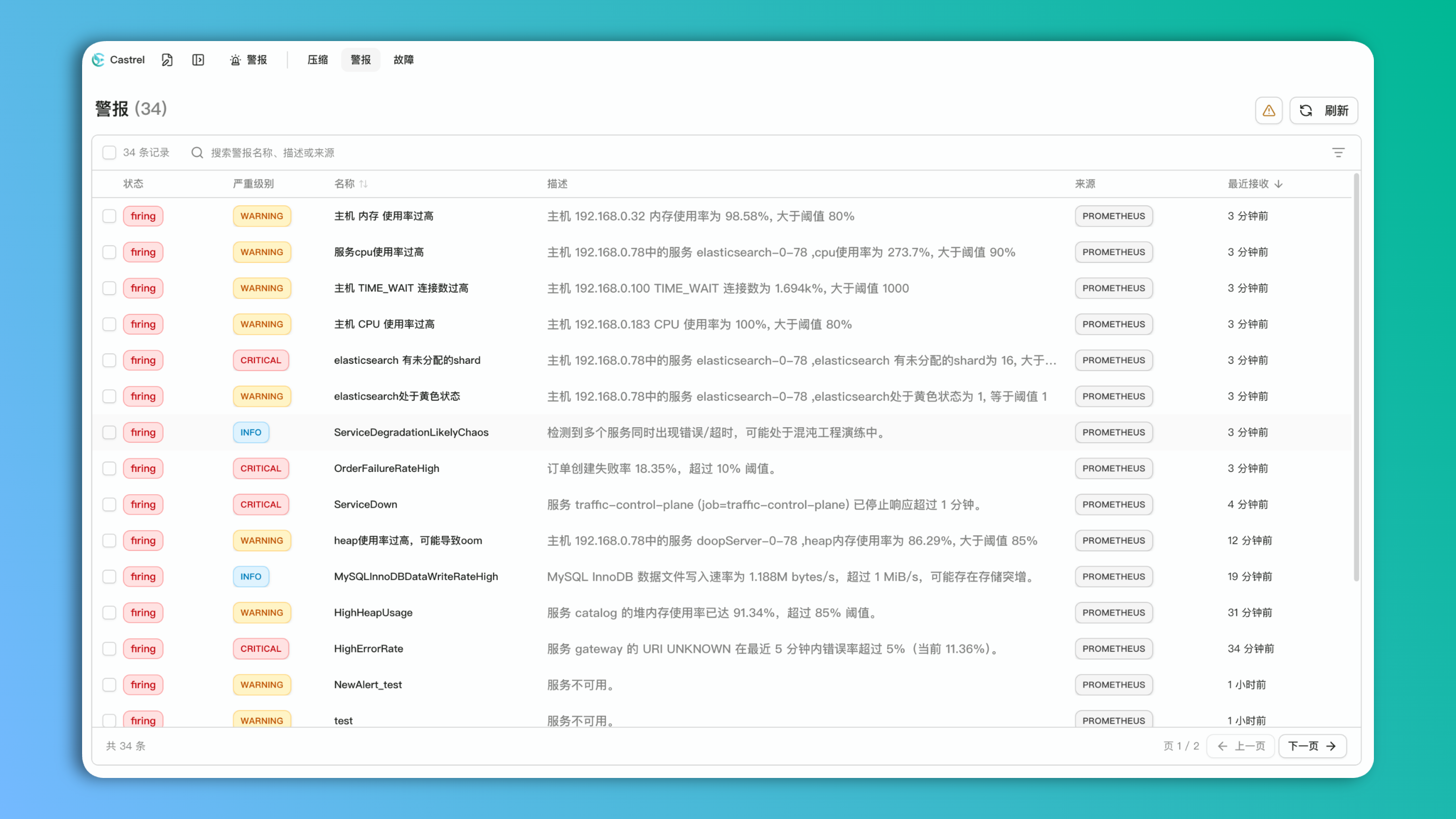Click the 34 分钟前 timestamp
This screenshot has width=1456, height=819.
[1250, 649]
